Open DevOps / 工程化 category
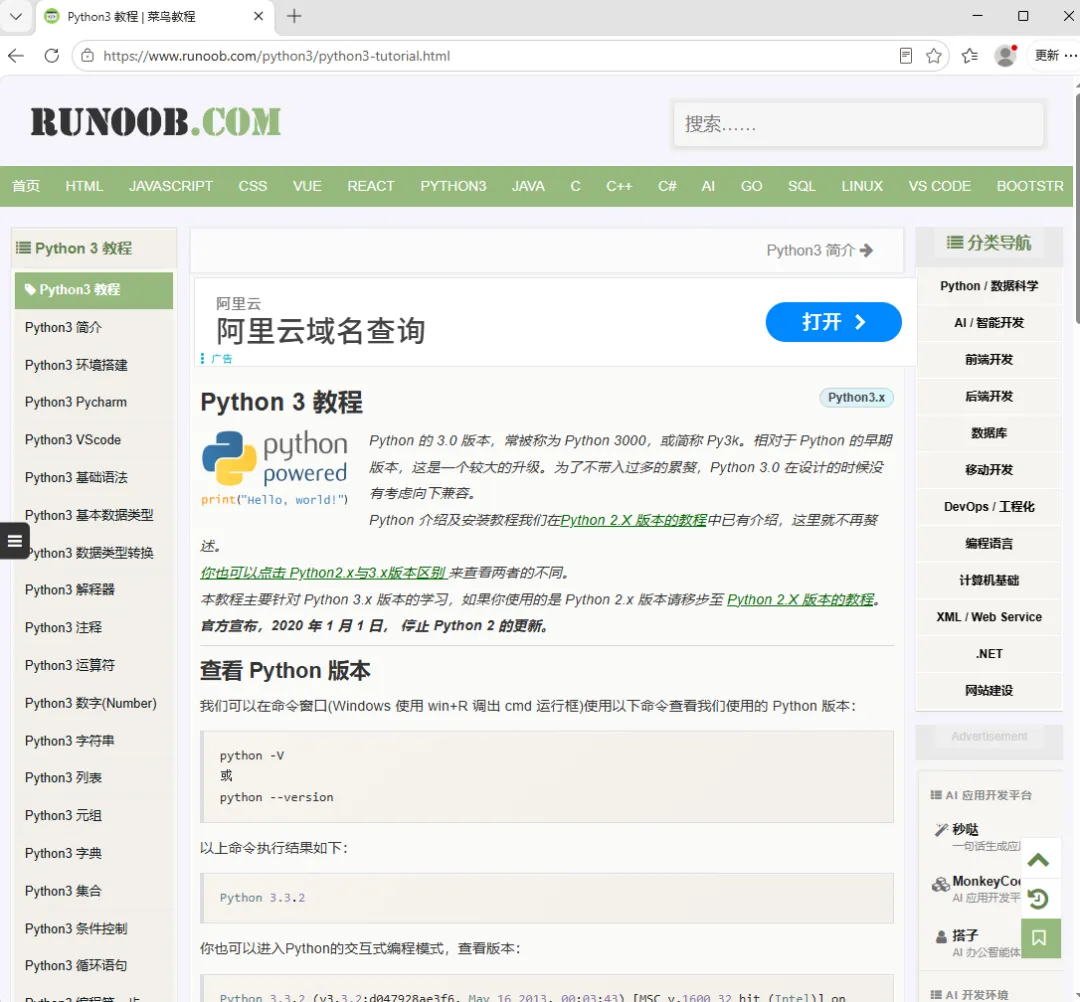Image resolution: width=1080 pixels, height=1002 pixels. [x=989, y=507]
